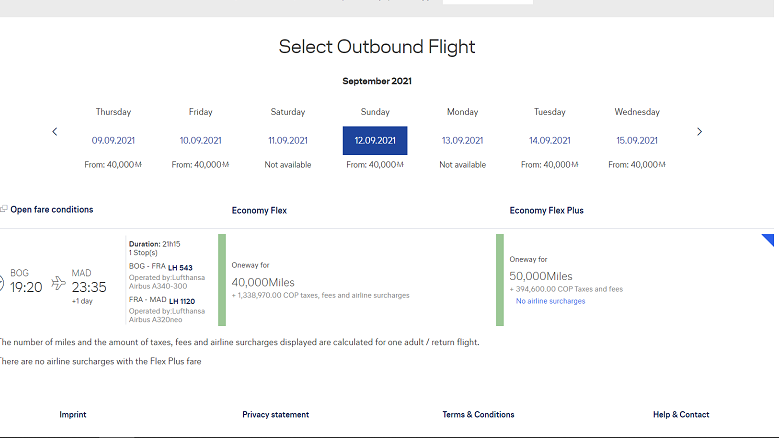Advance to next week with right chevron
The image size is (779, 438).
tap(700, 132)
